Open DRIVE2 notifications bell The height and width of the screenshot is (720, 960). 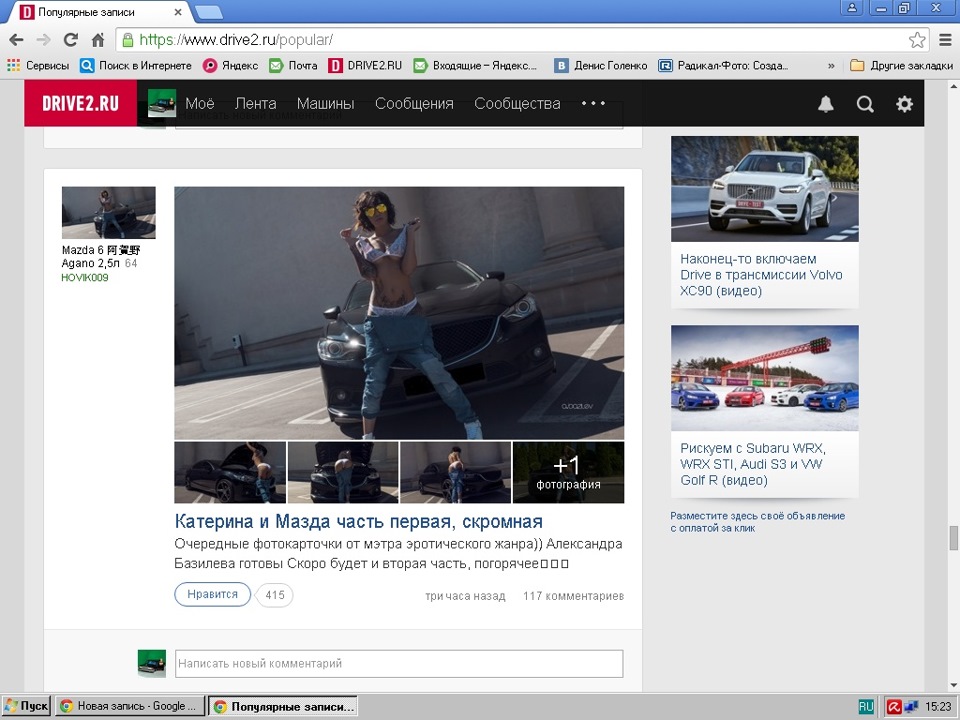tap(826, 104)
